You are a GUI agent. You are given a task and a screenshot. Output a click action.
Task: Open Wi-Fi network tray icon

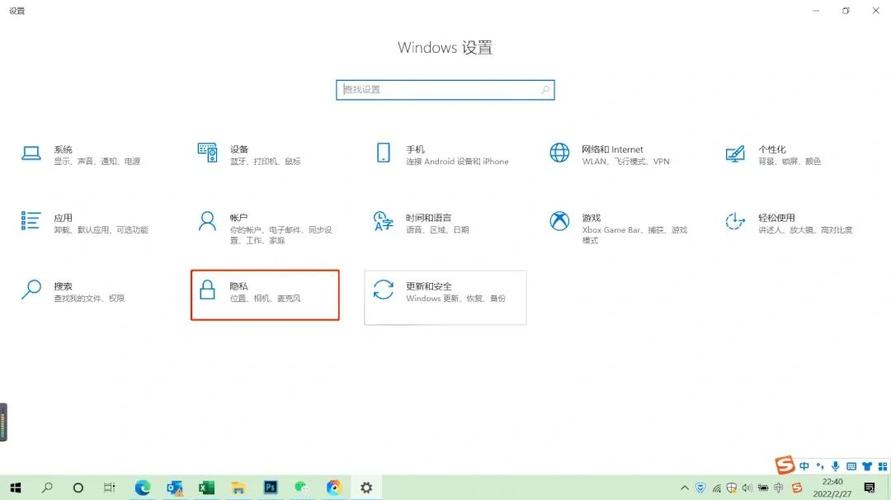tap(717, 488)
